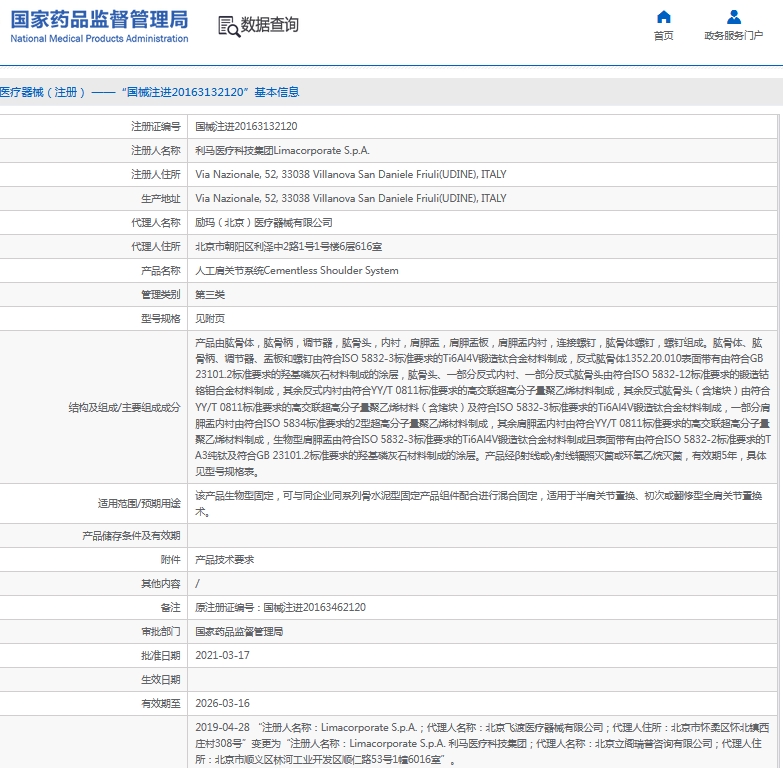Click the 产品名称 row label

(x=160, y=270)
